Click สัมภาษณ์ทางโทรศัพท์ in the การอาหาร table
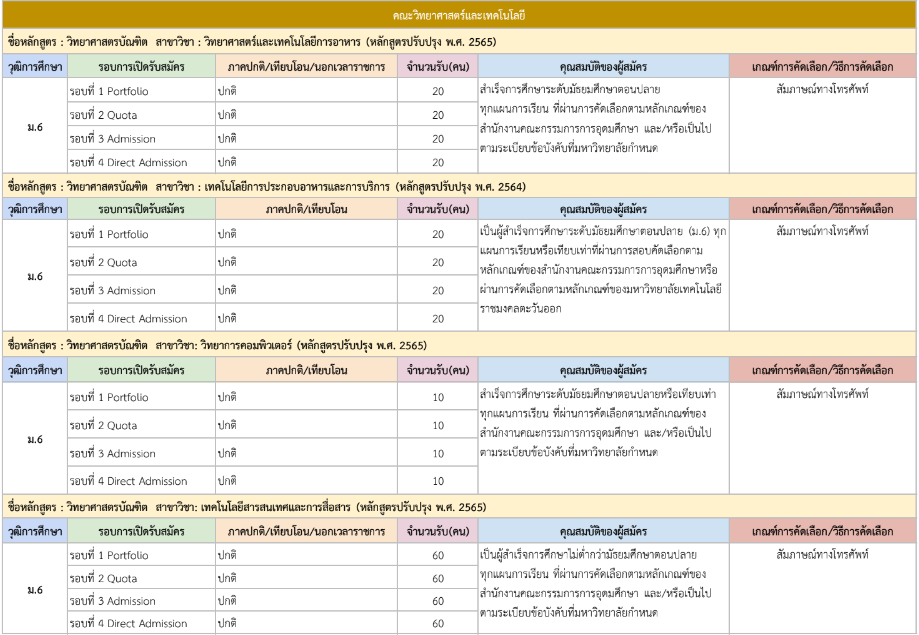919x635 pixels. tap(822, 91)
